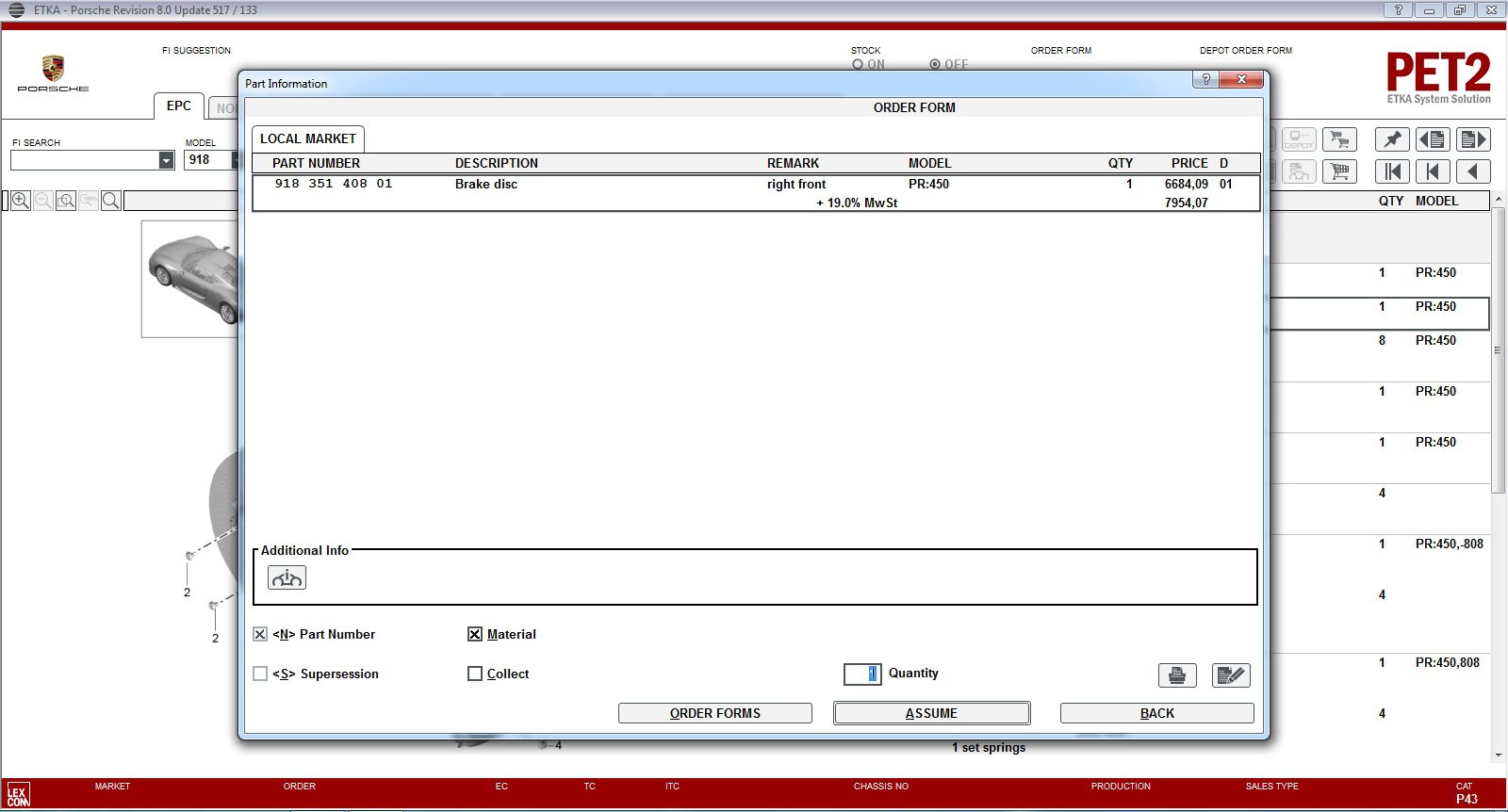Click the BACK button
The width and height of the screenshot is (1508, 812).
[1157, 713]
